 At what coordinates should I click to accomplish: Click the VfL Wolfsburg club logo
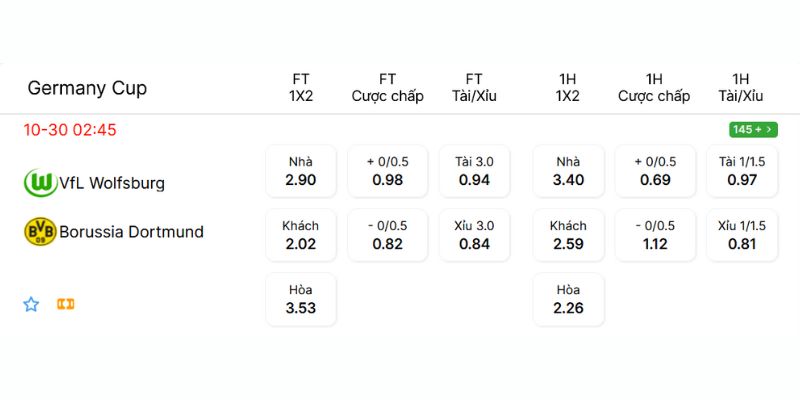click(x=40, y=182)
